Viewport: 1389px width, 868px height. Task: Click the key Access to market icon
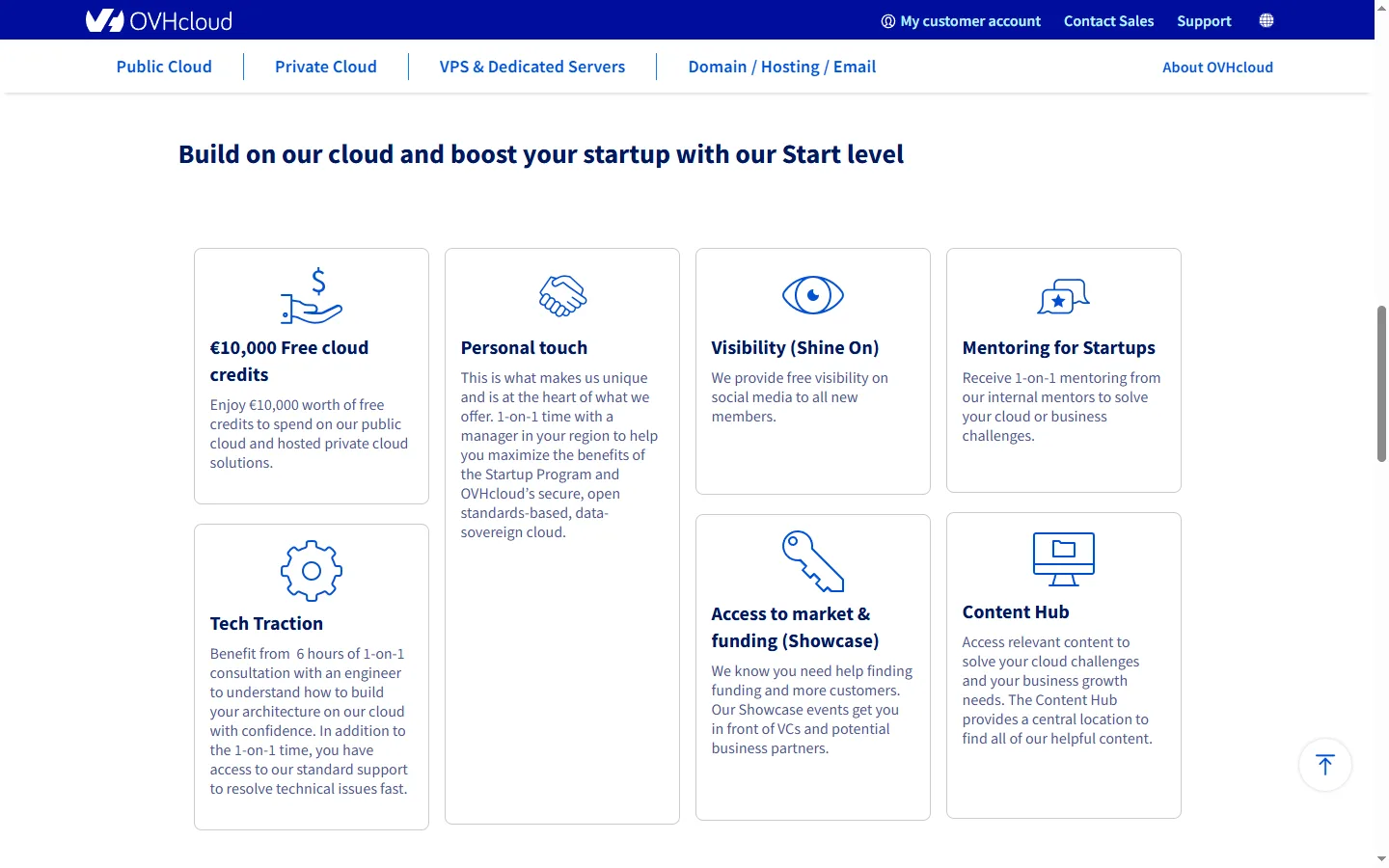point(813,561)
